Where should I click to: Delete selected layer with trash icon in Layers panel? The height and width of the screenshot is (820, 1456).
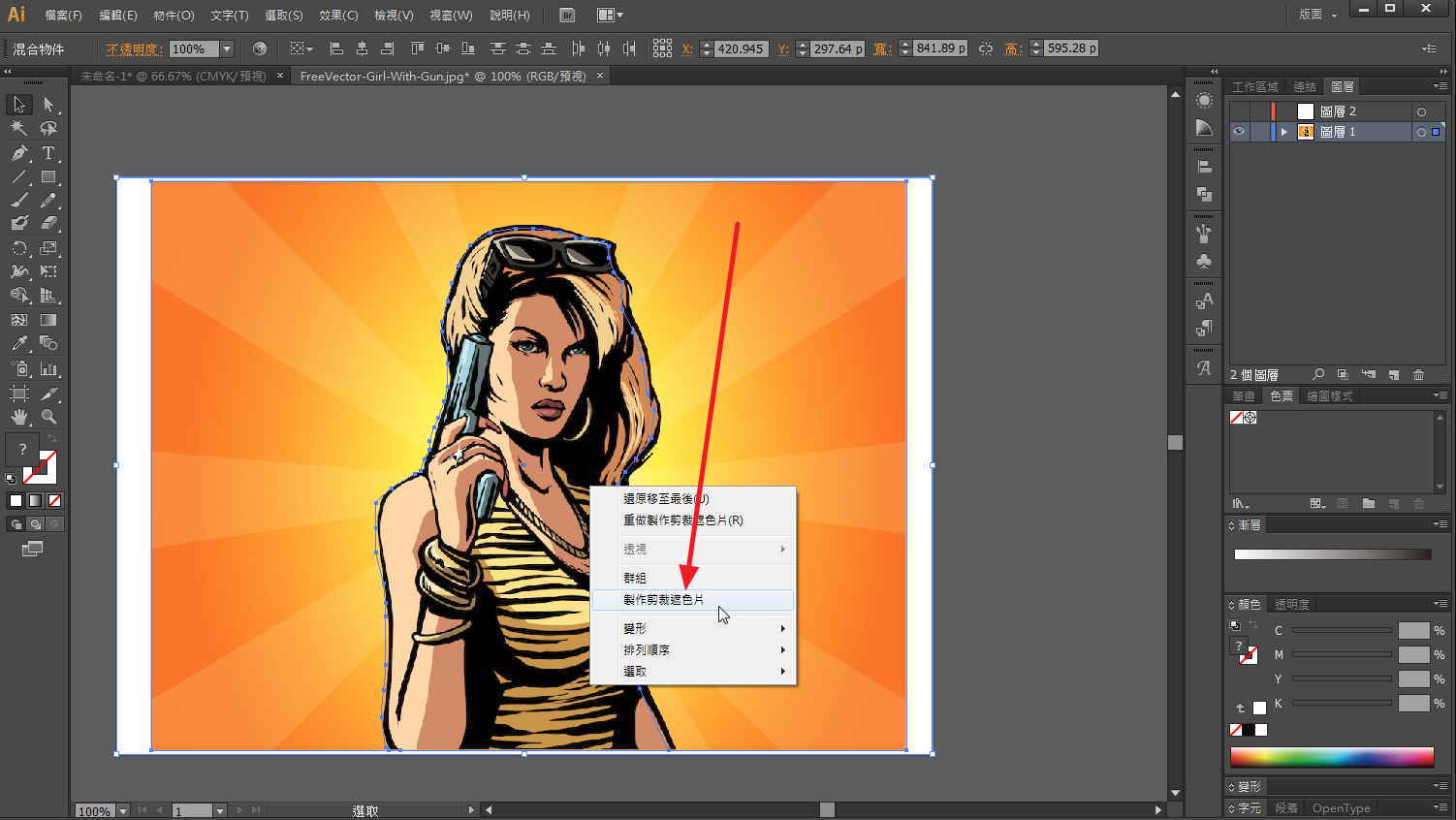(1419, 374)
